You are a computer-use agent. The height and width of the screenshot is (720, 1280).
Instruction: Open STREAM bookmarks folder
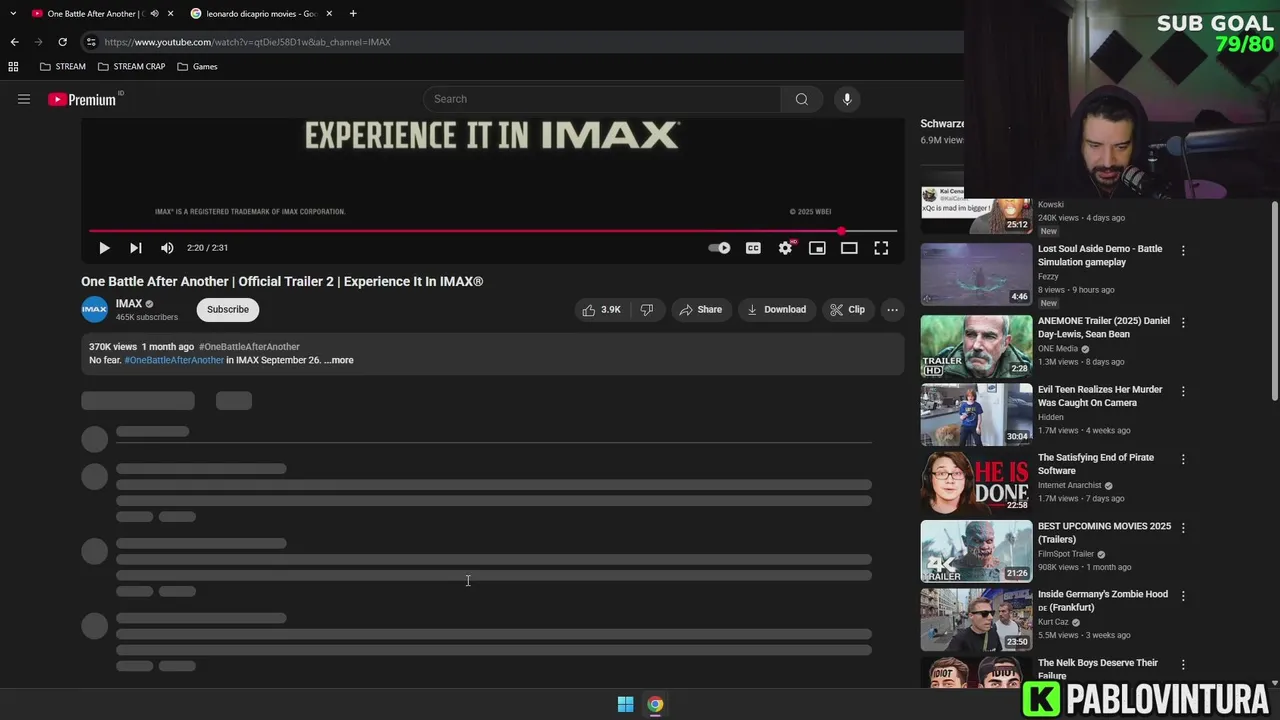tap(63, 67)
